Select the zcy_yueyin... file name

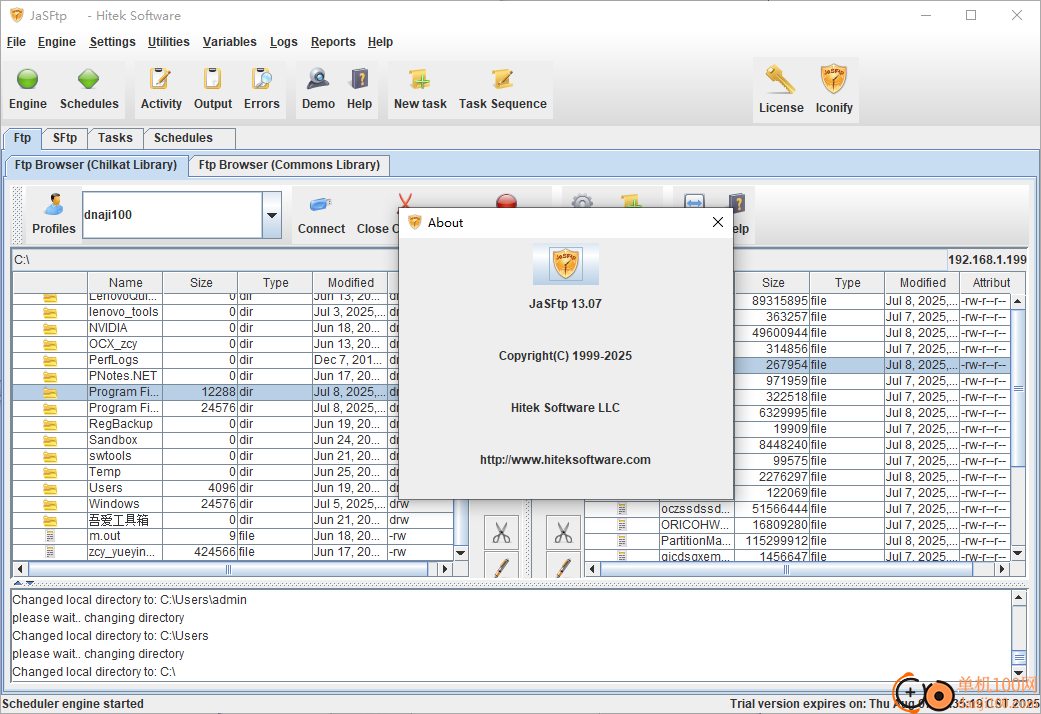(122, 552)
